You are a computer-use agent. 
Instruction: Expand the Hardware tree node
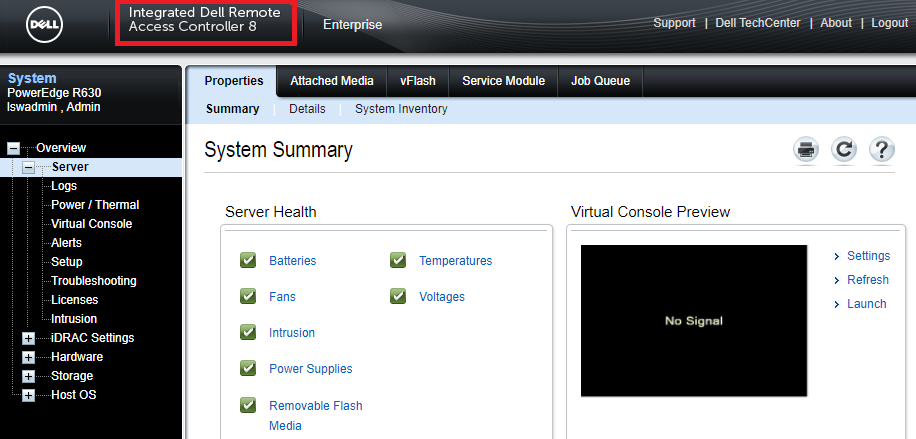(x=29, y=357)
